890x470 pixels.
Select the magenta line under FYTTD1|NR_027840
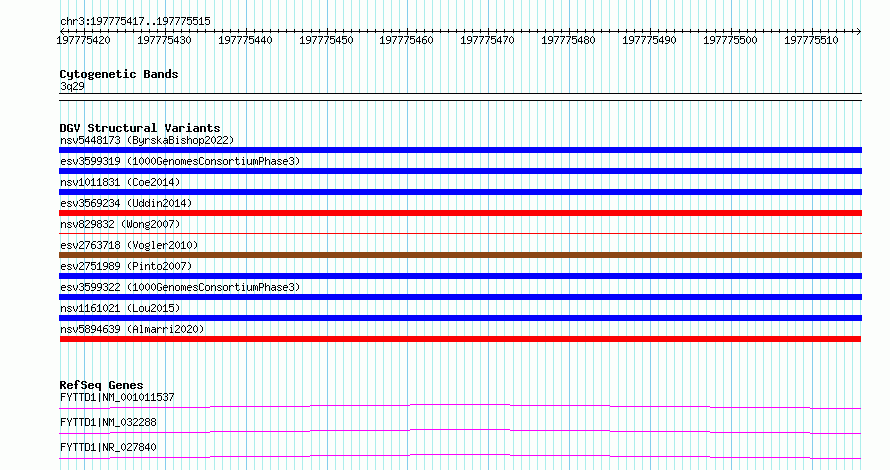pos(460,456)
